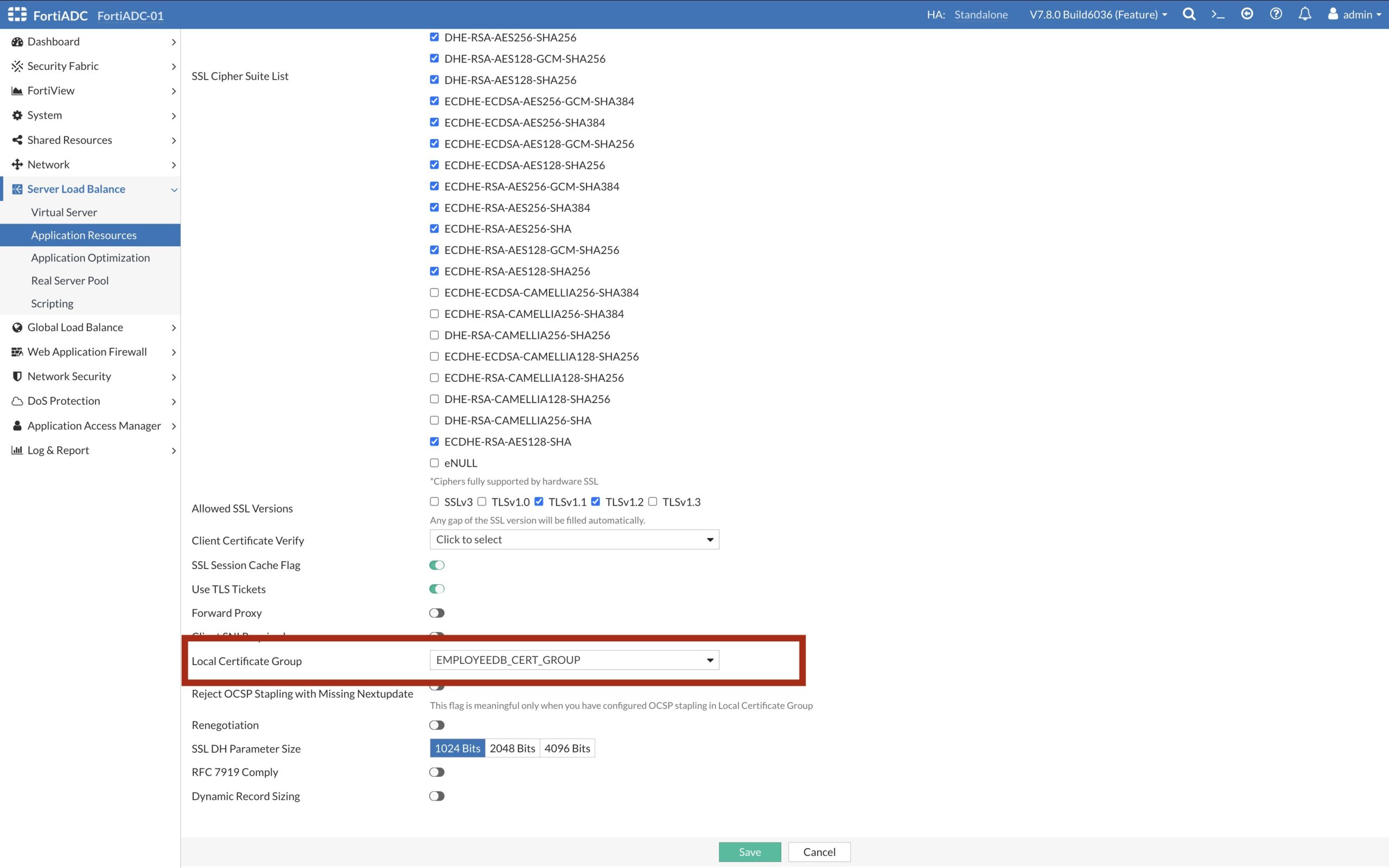Open the notifications bell icon
Image resolution: width=1389 pixels, height=868 pixels.
pos(1304,14)
